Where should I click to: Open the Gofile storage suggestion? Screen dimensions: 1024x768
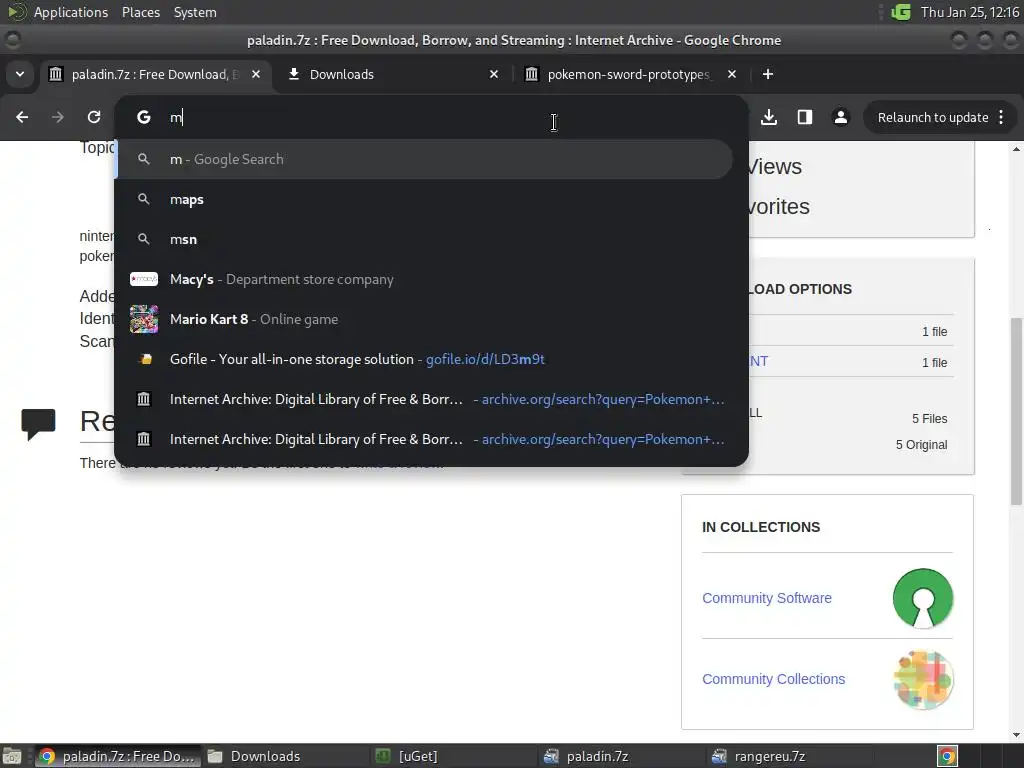click(x=424, y=359)
